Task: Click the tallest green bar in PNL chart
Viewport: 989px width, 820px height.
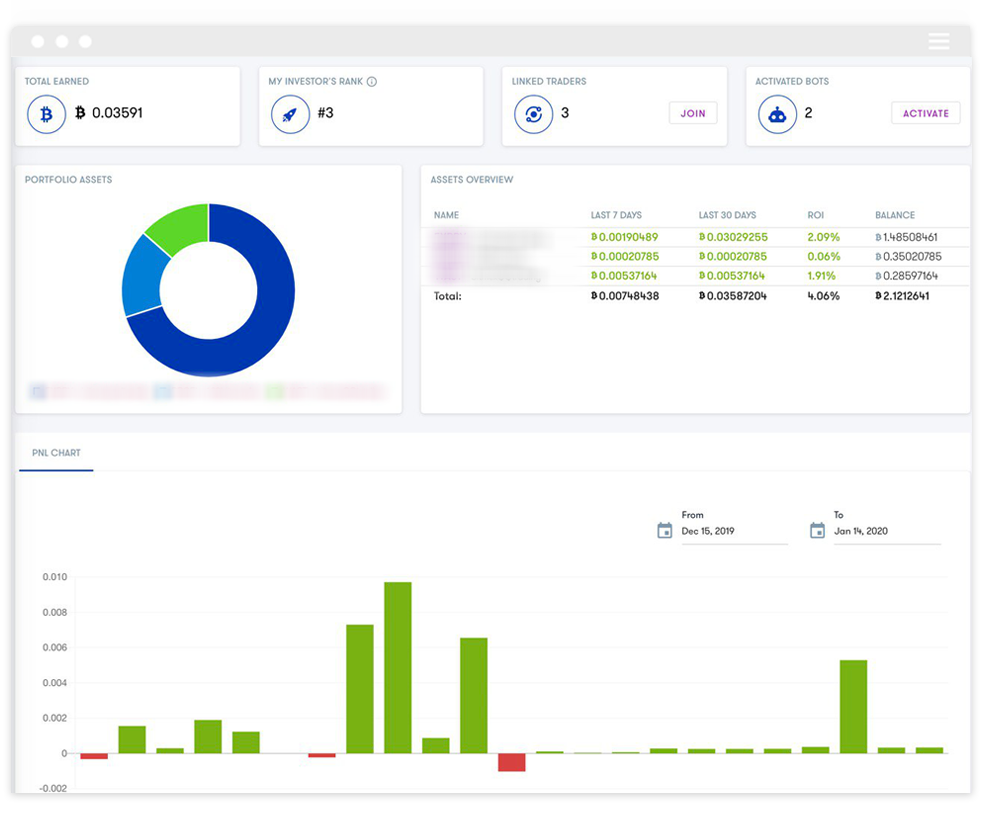Action: point(397,667)
